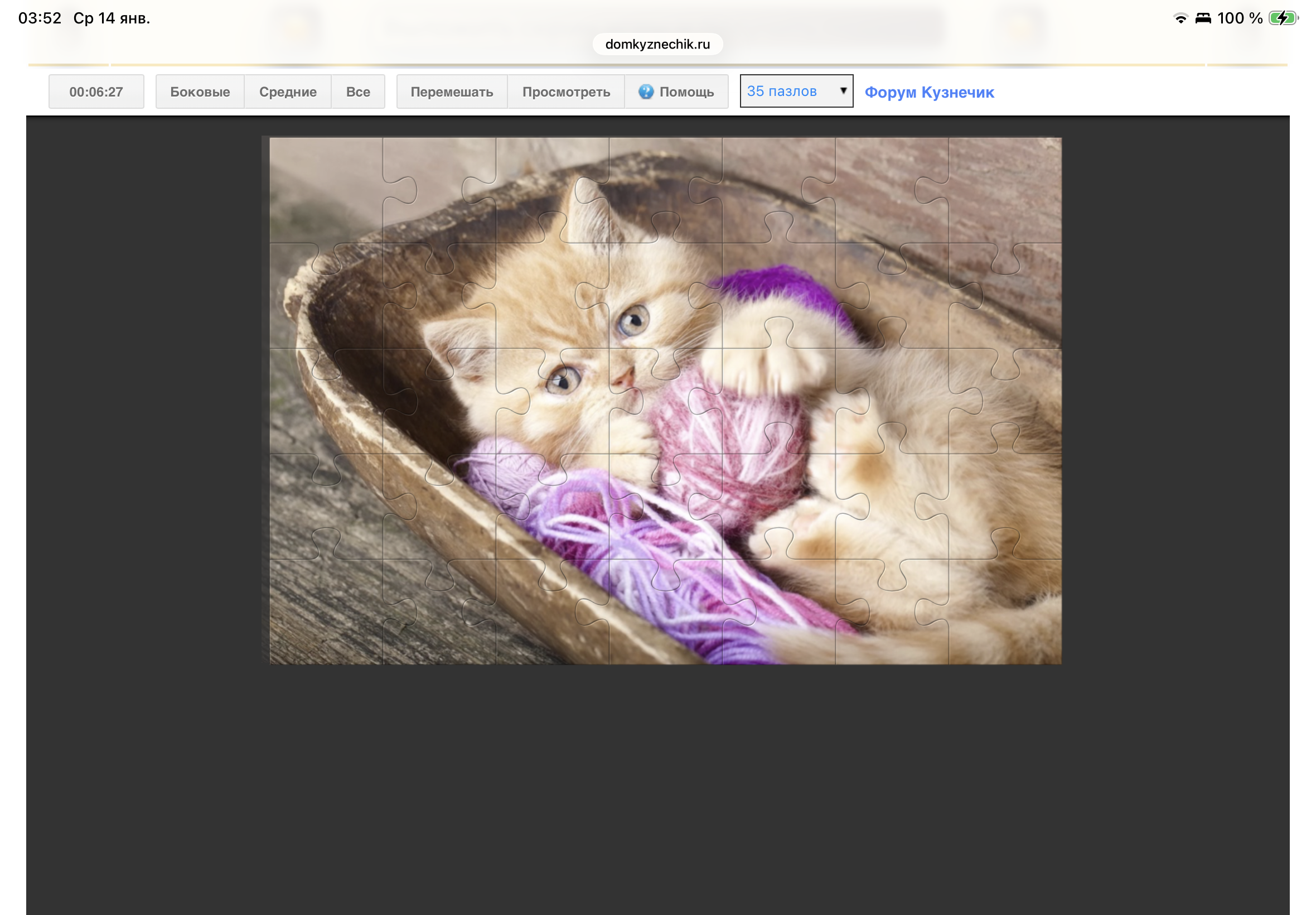Tap the domkyznechik.ru address bar

point(657,44)
